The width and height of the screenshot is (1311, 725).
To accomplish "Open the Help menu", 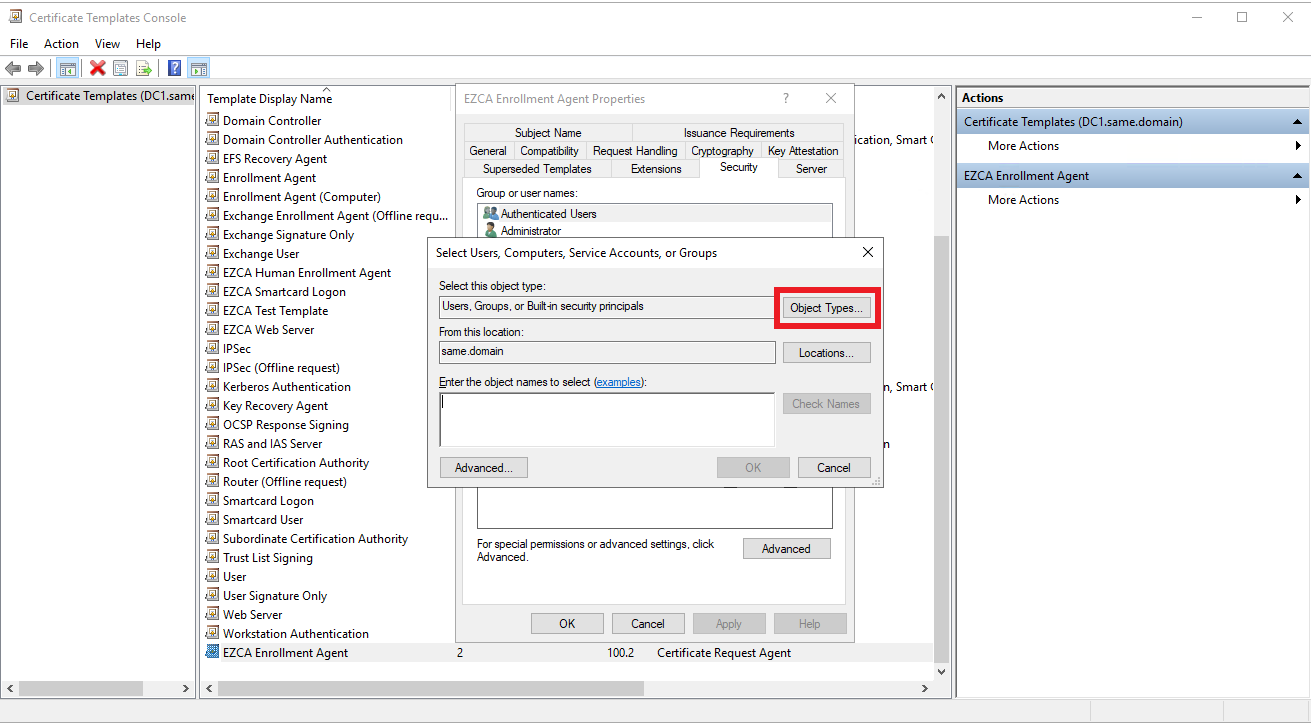I will (148, 44).
